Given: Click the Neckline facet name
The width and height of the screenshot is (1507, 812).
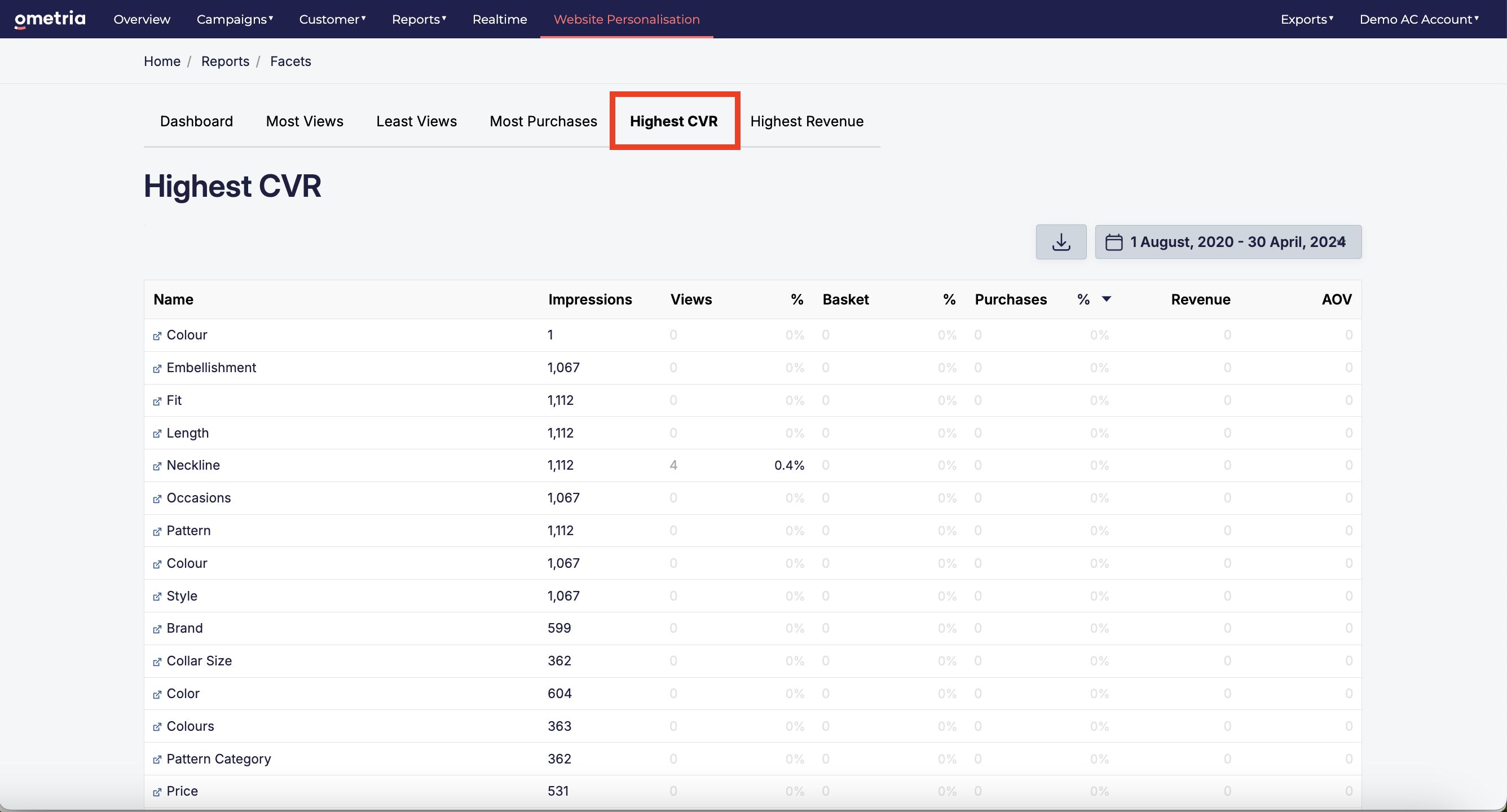Looking at the screenshot, I should point(193,465).
